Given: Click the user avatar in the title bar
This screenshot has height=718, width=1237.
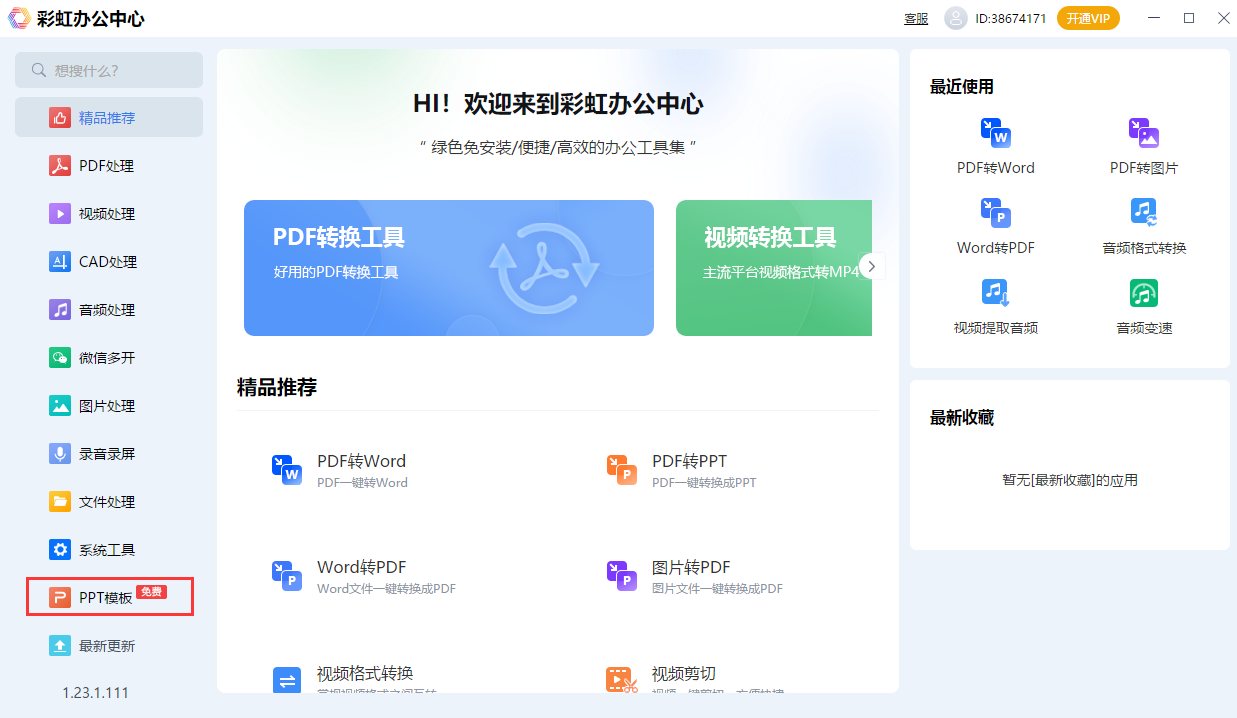Looking at the screenshot, I should [956, 18].
